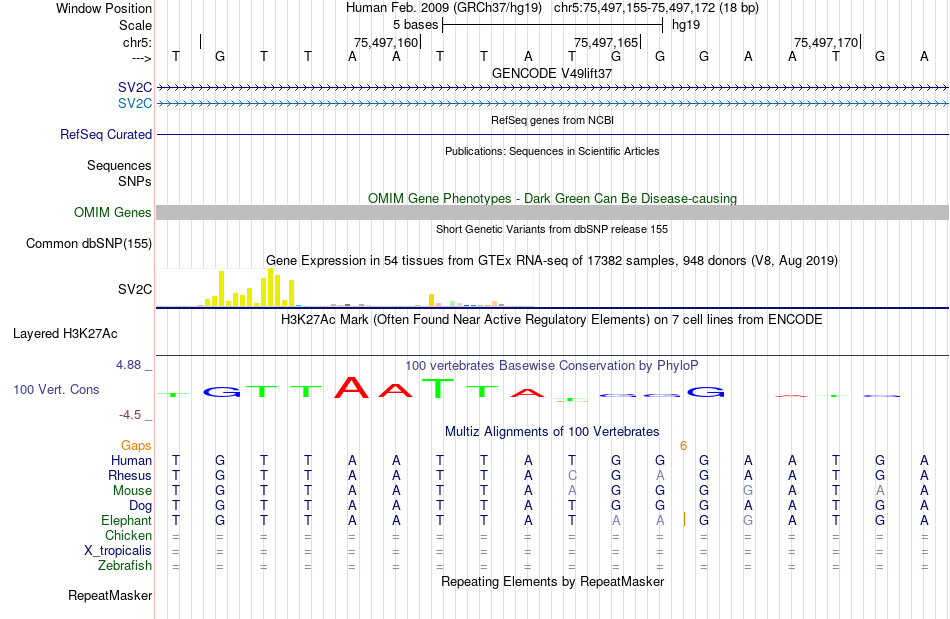This screenshot has height=619, width=950.
Task: Click the 75,497,165 position marker
Action: (x=608, y=42)
